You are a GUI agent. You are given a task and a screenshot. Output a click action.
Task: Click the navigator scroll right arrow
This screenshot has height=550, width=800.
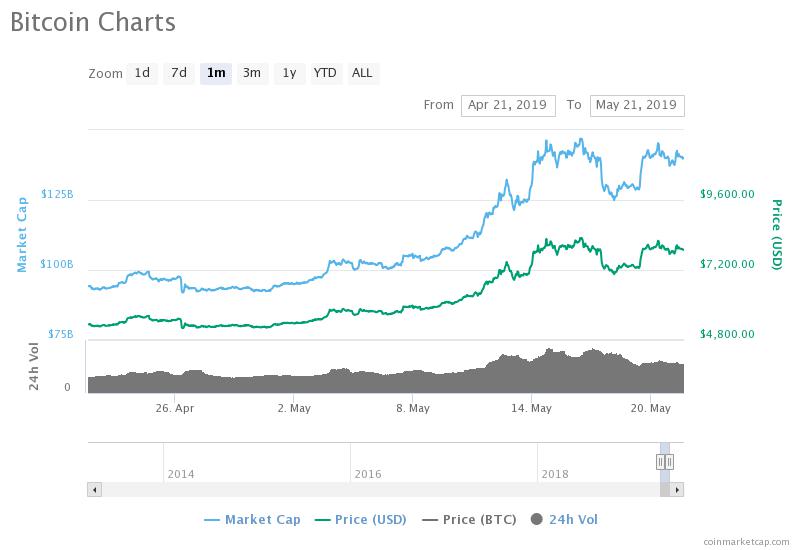[x=677, y=490]
